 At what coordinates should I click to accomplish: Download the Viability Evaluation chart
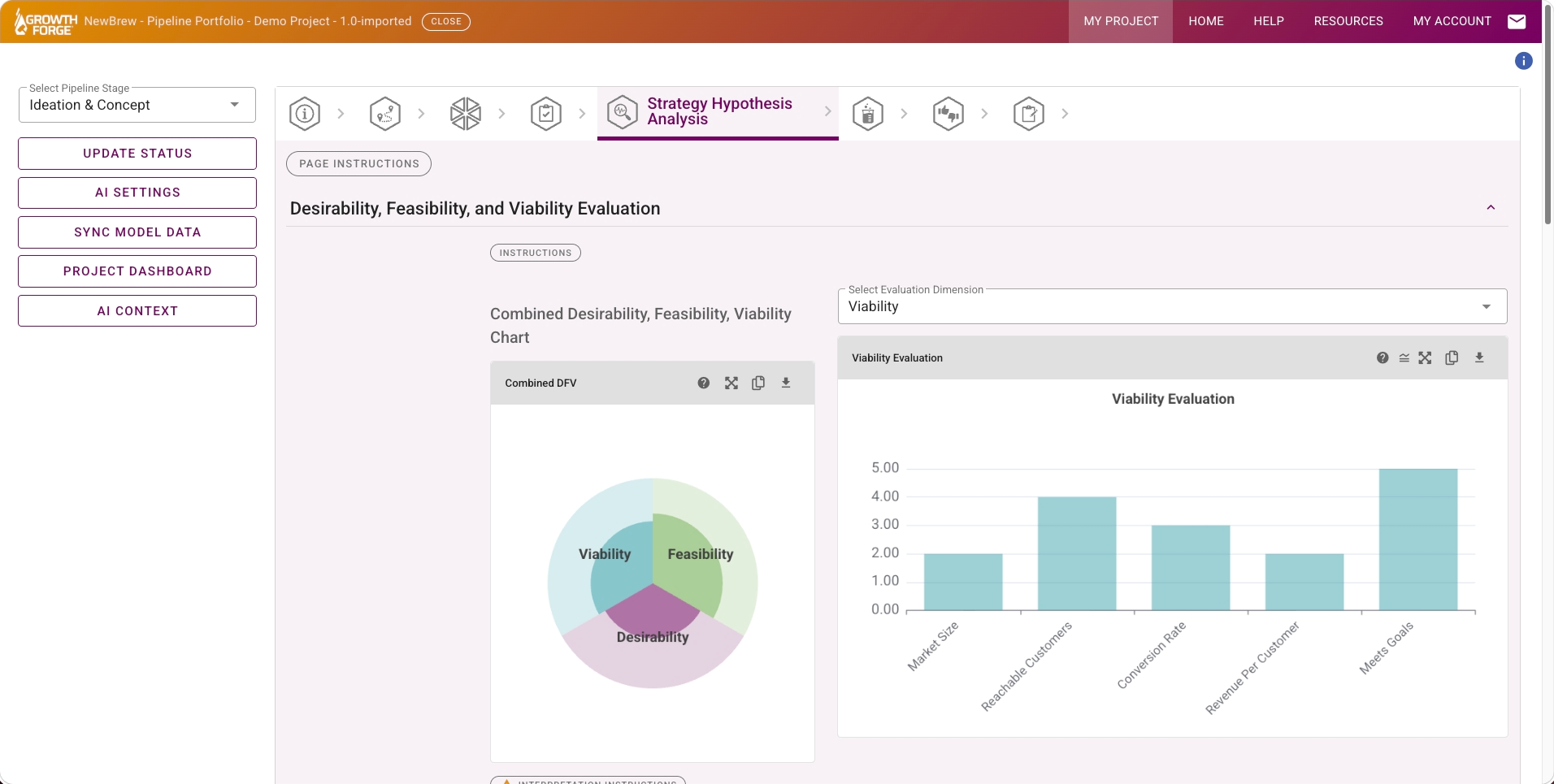pyautogui.click(x=1479, y=357)
